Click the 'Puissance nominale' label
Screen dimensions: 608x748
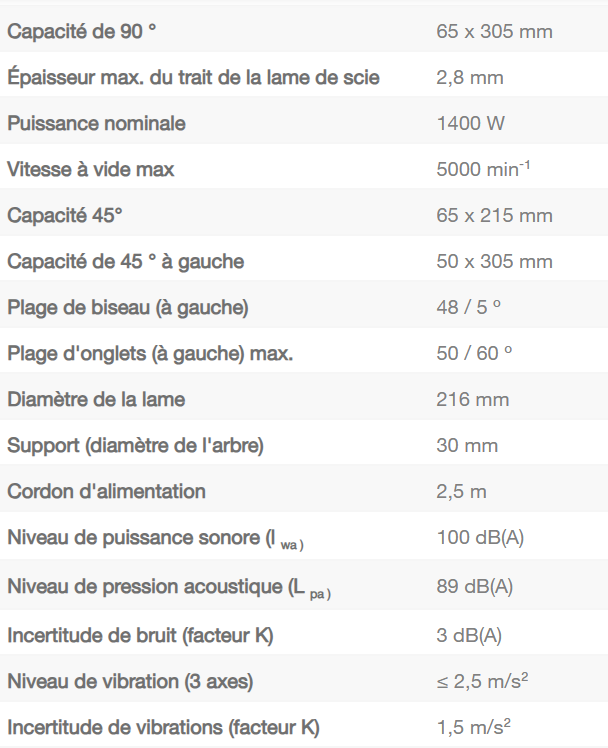tap(96, 123)
